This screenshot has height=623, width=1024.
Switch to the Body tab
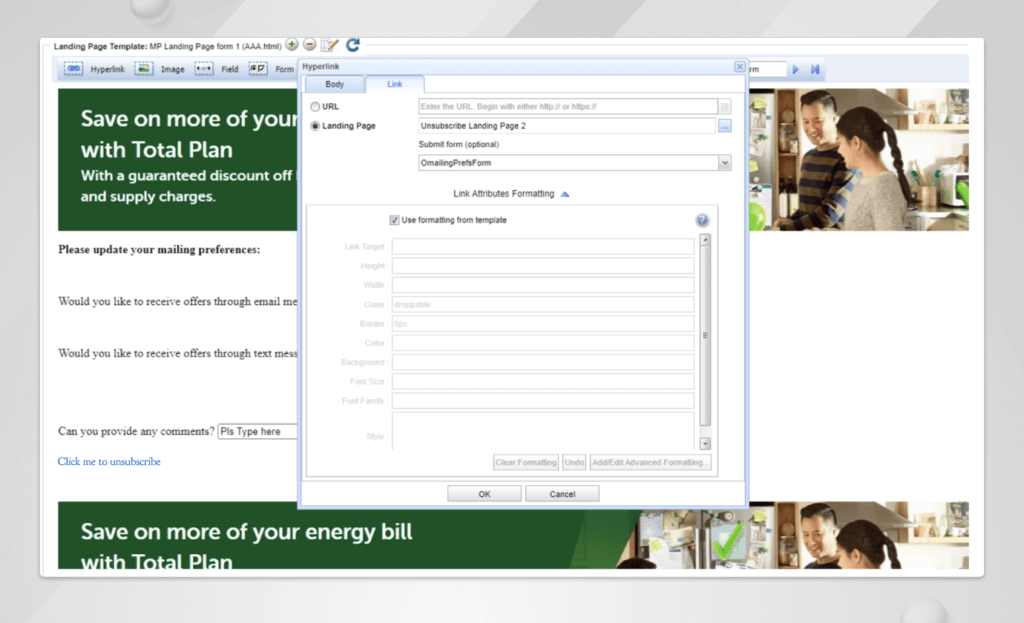[x=334, y=85]
